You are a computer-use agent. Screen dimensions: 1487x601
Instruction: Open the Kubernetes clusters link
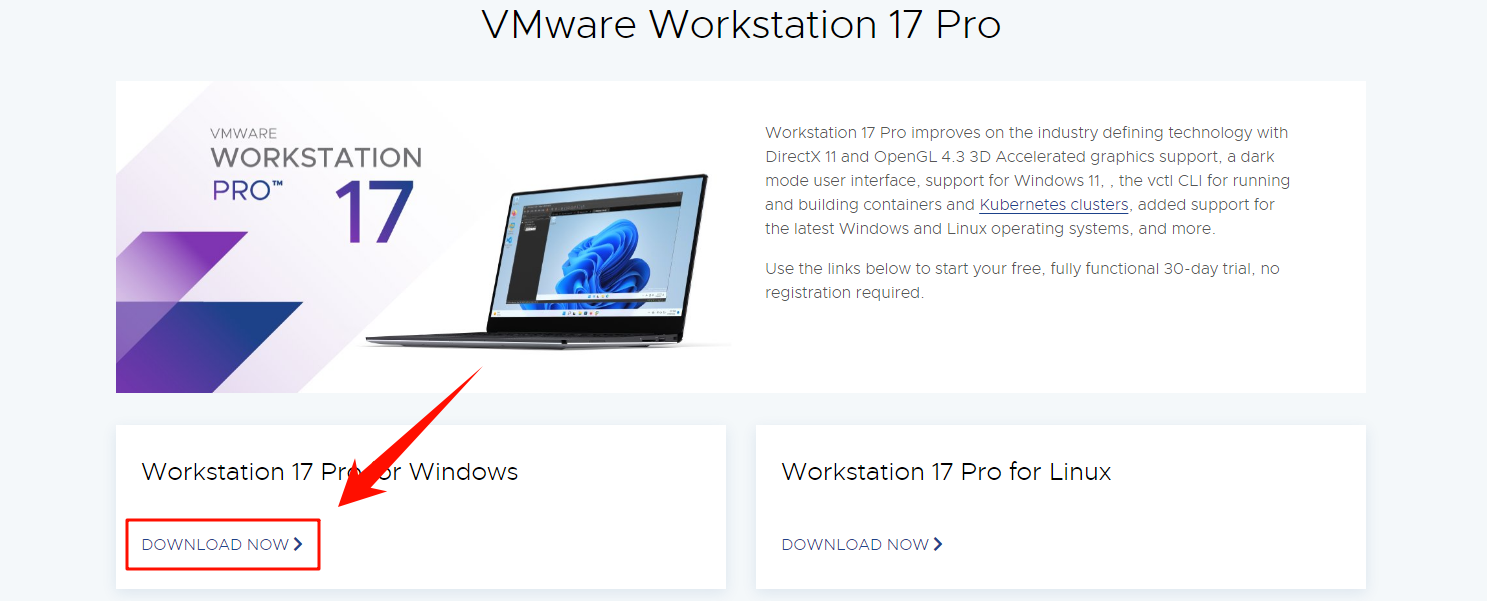(1054, 205)
